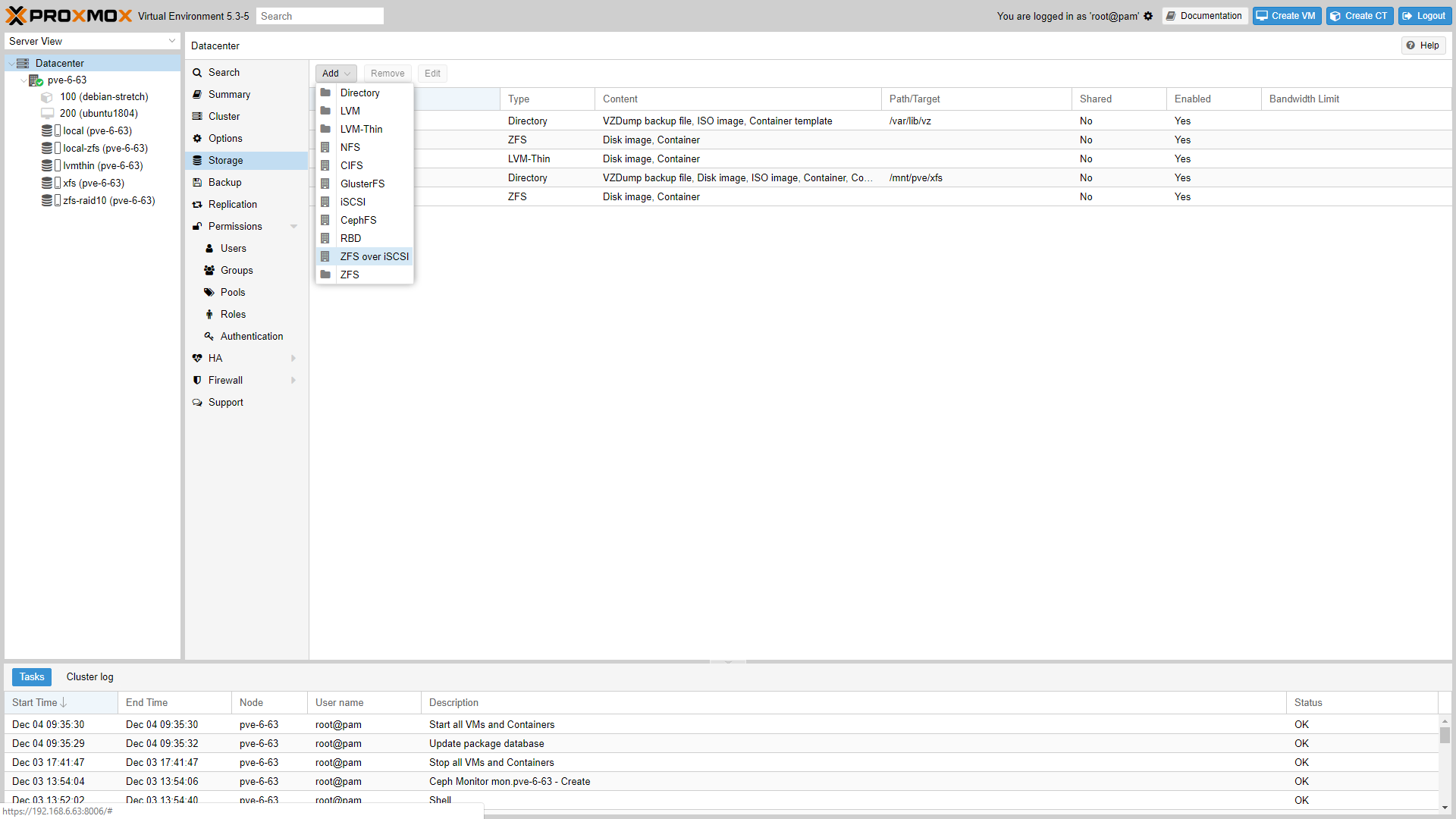Click the pve-6-63 node server icon
Screen dimensions: 1456x819
[x=36, y=80]
